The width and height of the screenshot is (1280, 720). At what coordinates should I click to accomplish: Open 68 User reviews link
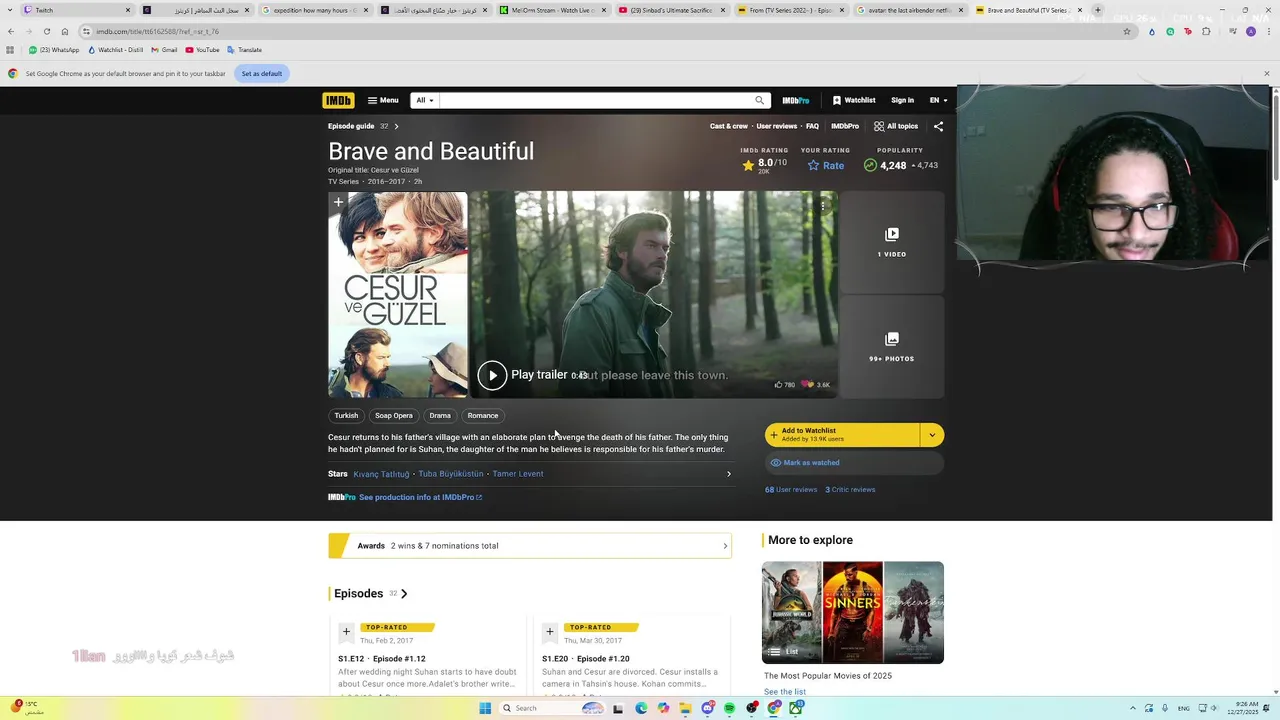pyautogui.click(x=791, y=490)
